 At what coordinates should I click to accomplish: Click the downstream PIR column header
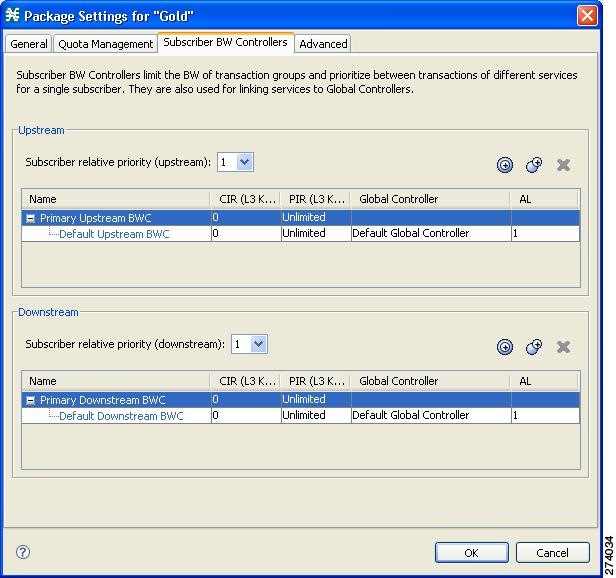316,381
